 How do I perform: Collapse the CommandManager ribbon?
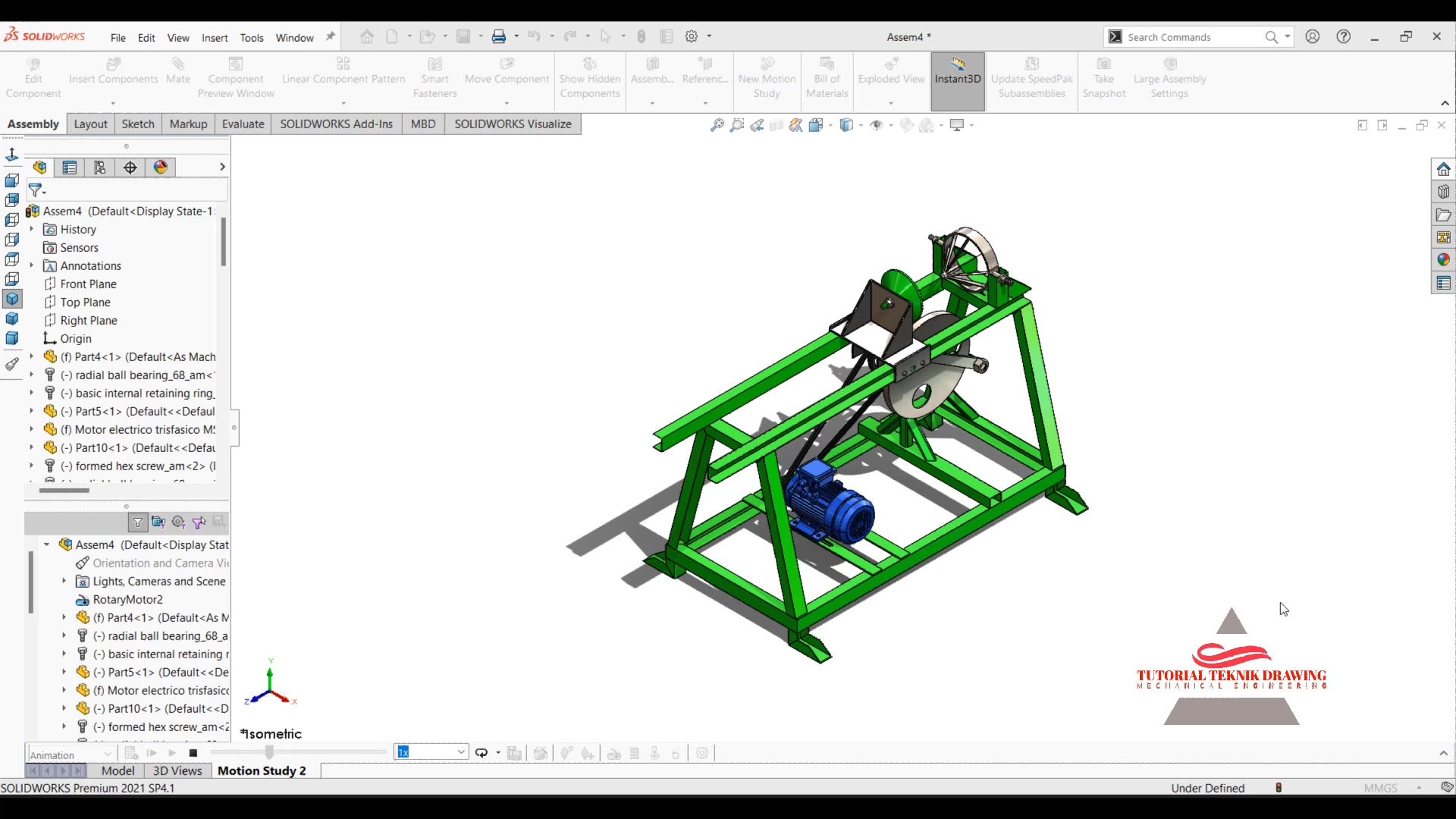1445,103
